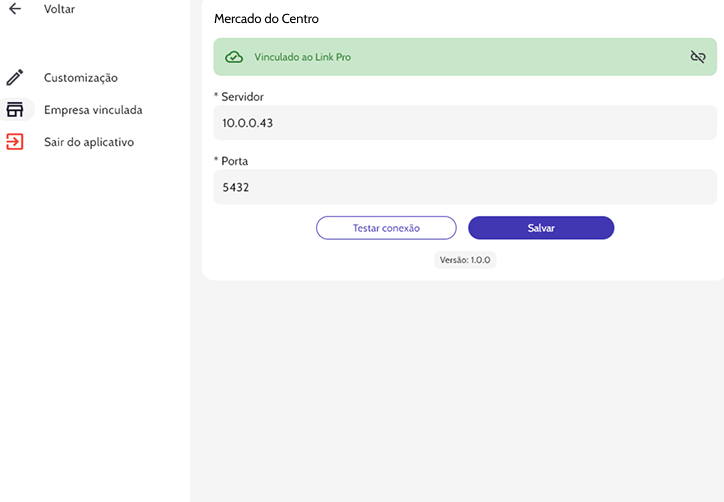Click the pencil icon beside Customização

click(15, 77)
